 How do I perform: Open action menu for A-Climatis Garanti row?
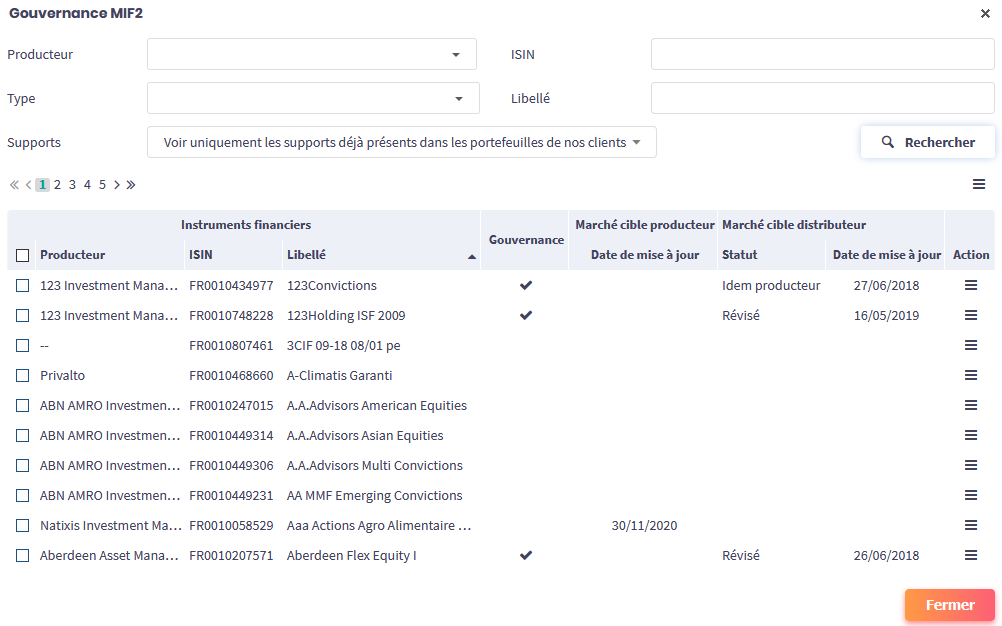(970, 376)
